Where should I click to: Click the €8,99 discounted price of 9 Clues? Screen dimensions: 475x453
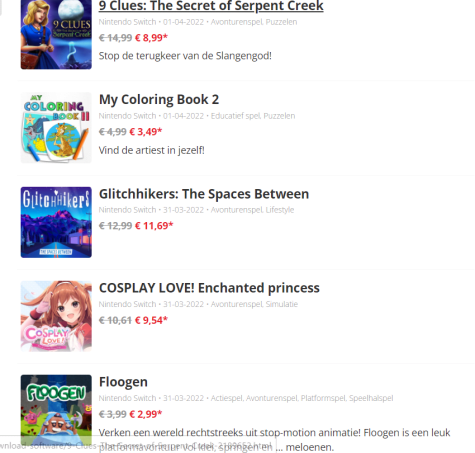click(x=151, y=38)
